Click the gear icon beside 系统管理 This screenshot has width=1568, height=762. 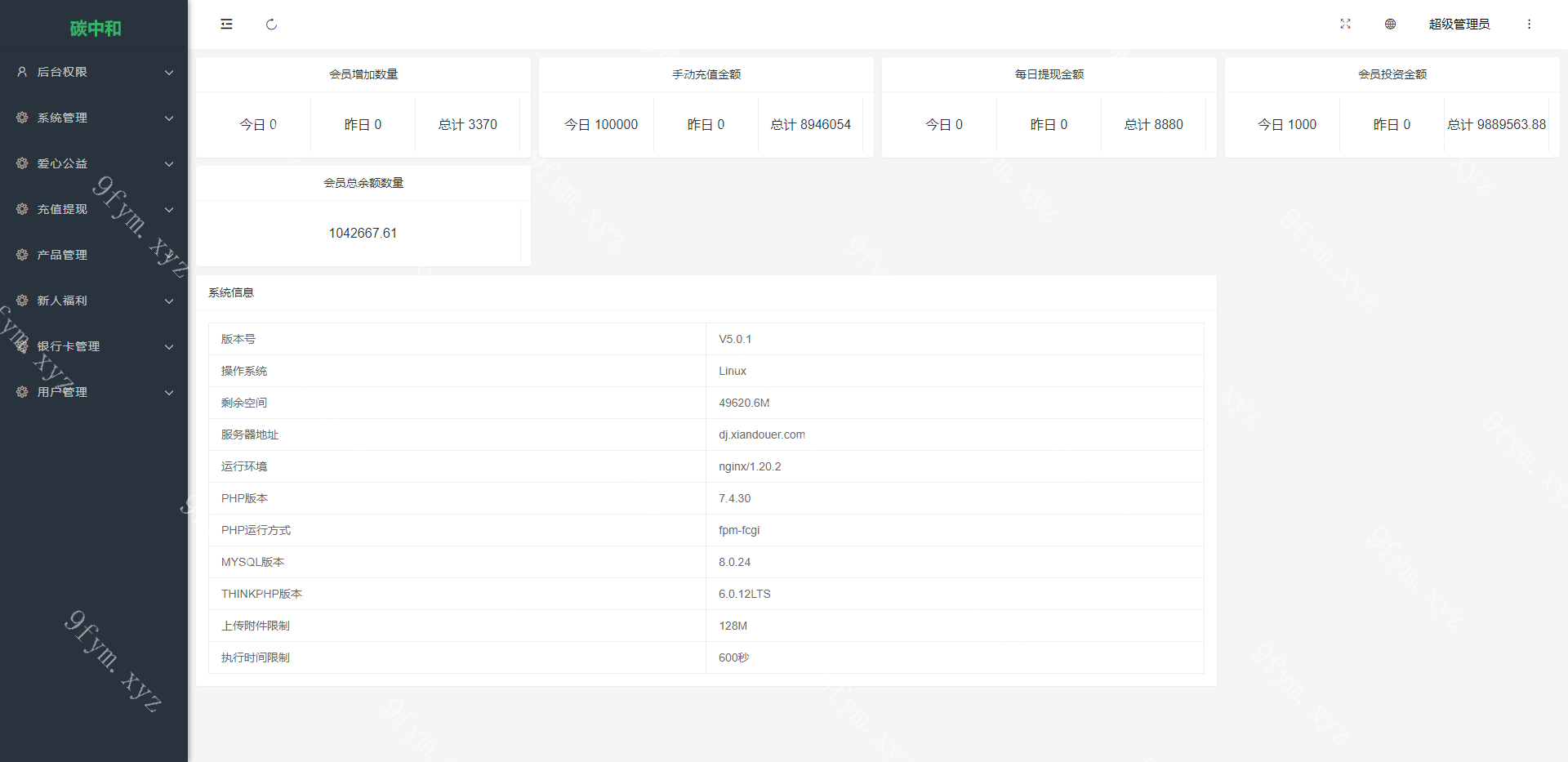(x=22, y=118)
